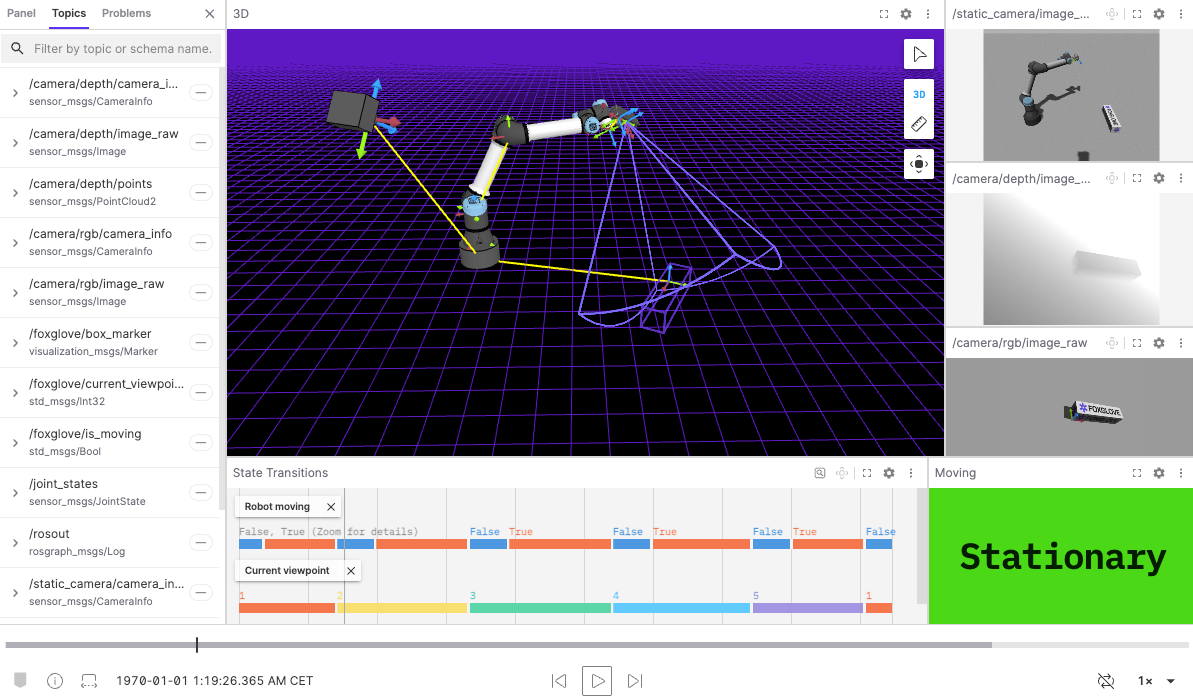This screenshot has width=1193, height=700.
Task: Open 3D panel settings gear
Action: pyautogui.click(x=906, y=14)
